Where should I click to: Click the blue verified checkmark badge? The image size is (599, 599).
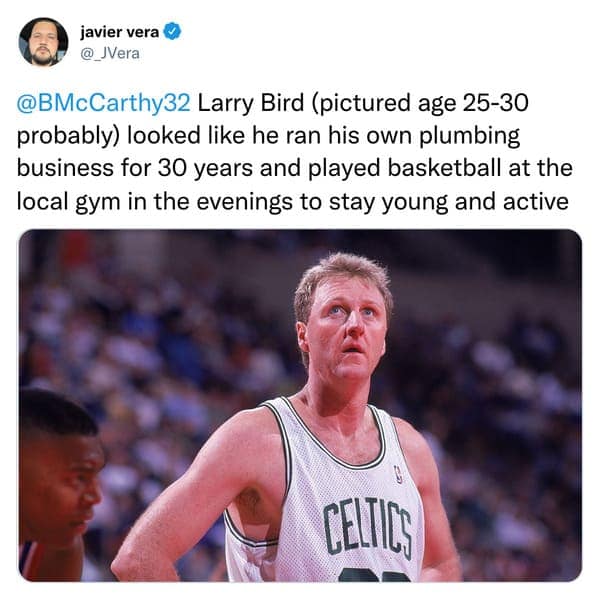(172, 32)
